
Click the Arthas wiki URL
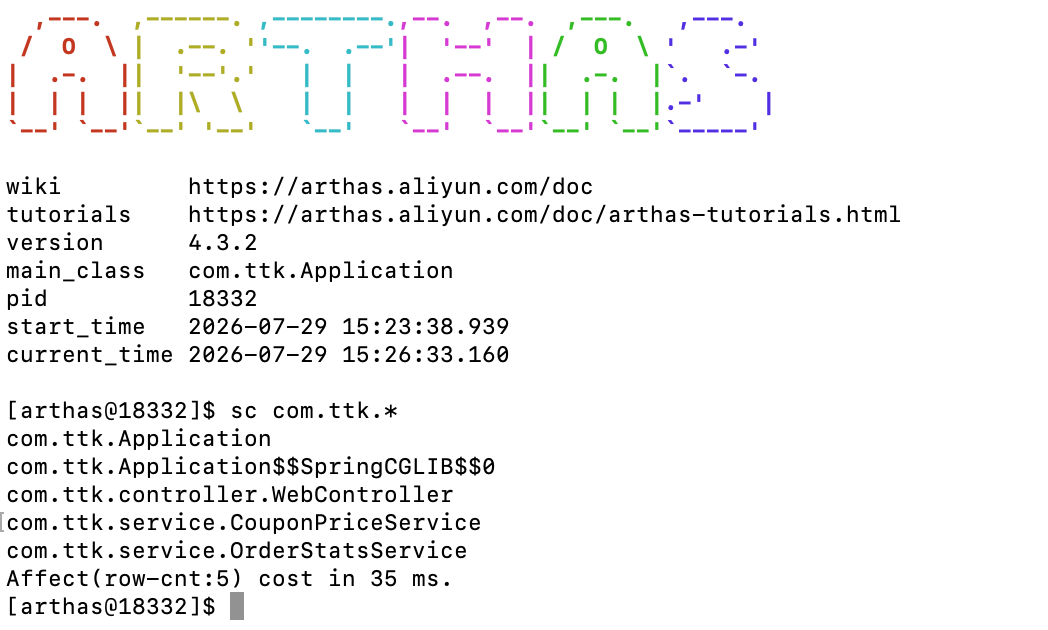point(390,186)
